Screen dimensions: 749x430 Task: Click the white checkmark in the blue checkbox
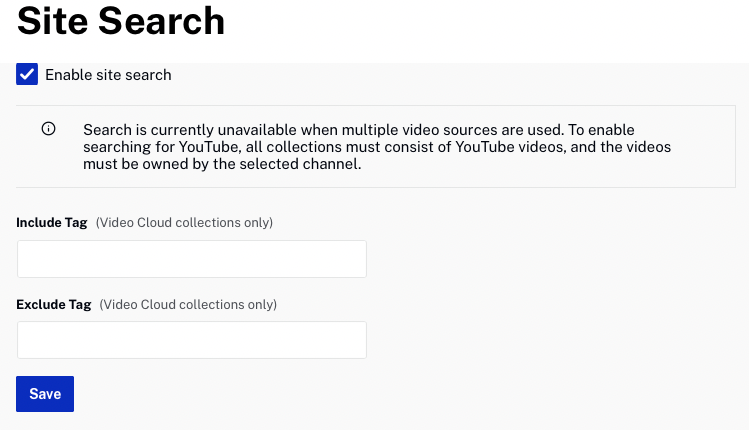27,74
